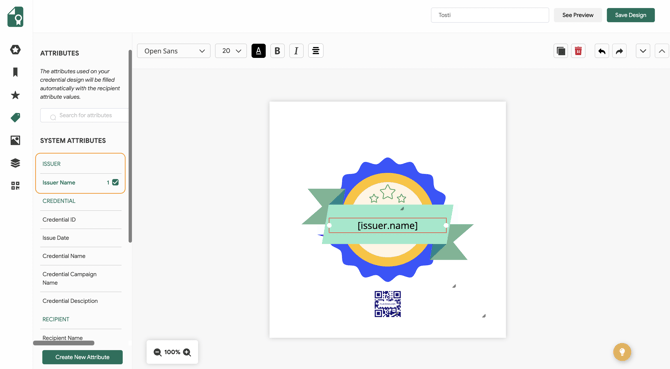The width and height of the screenshot is (670, 369).
Task: Change text color with the A button
Action: pyautogui.click(x=259, y=51)
